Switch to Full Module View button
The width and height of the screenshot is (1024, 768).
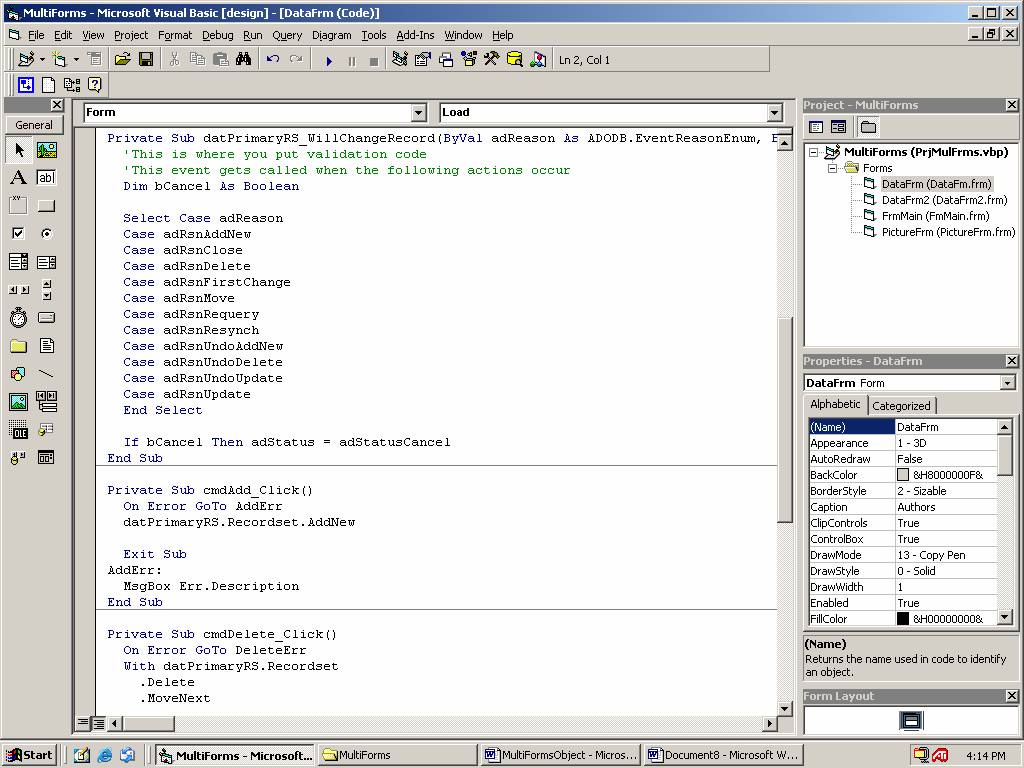click(99, 723)
